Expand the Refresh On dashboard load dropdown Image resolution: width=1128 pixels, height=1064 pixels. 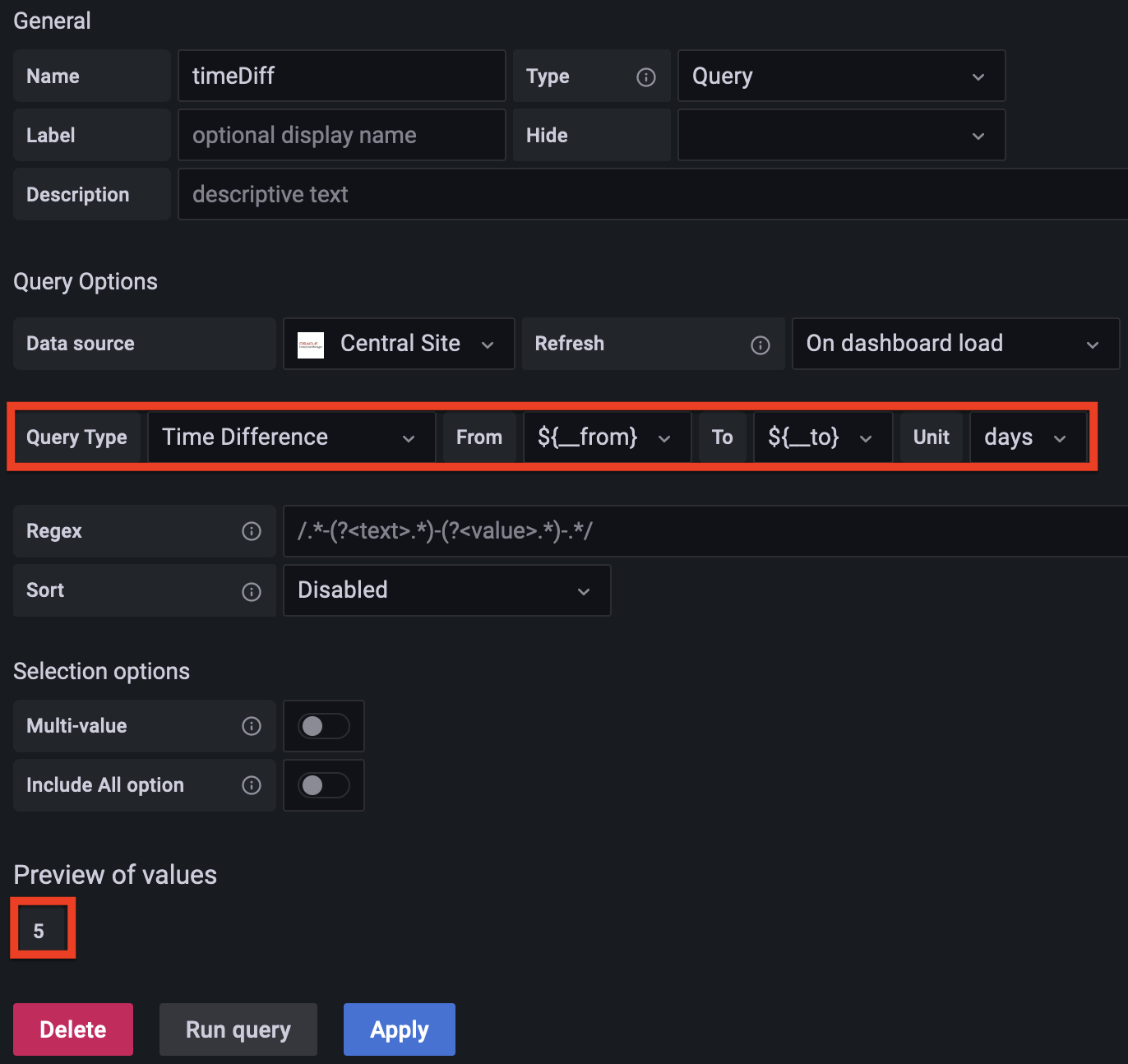click(x=955, y=344)
